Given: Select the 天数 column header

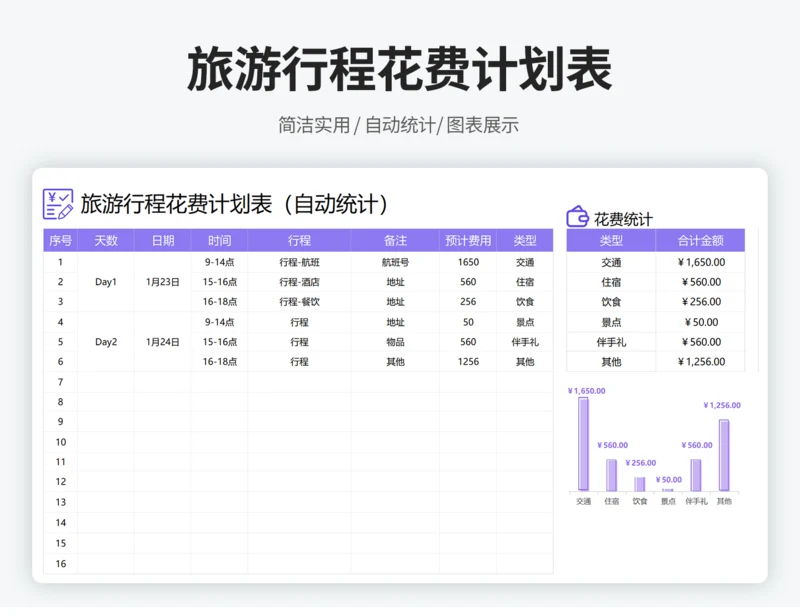Looking at the screenshot, I should pyautogui.click(x=106, y=240).
